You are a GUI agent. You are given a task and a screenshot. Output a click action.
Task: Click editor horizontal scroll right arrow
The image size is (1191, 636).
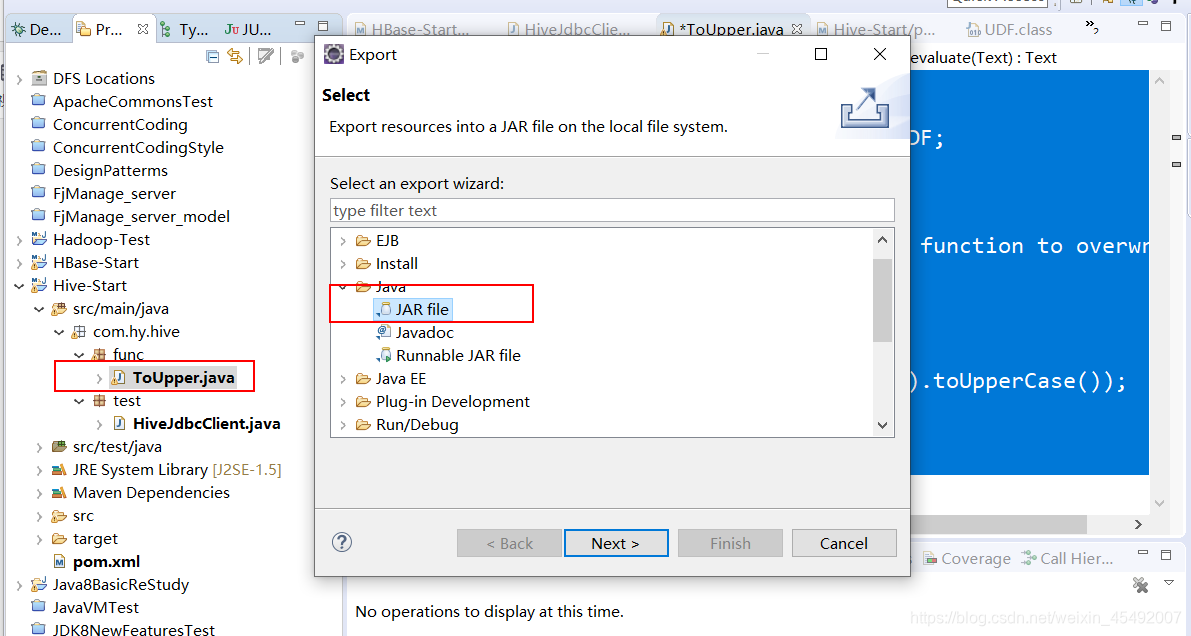(1138, 524)
